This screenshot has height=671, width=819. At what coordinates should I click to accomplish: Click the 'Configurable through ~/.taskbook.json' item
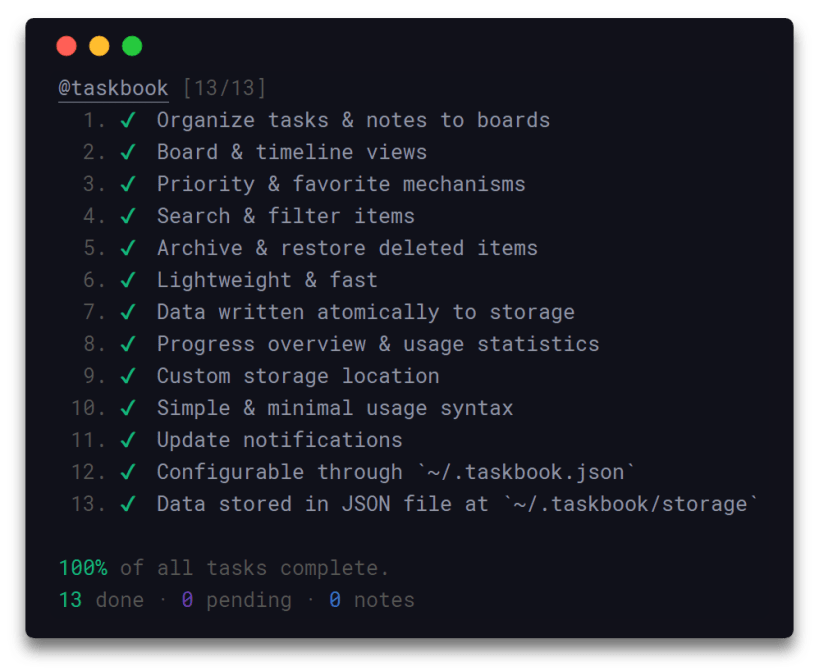(396, 472)
